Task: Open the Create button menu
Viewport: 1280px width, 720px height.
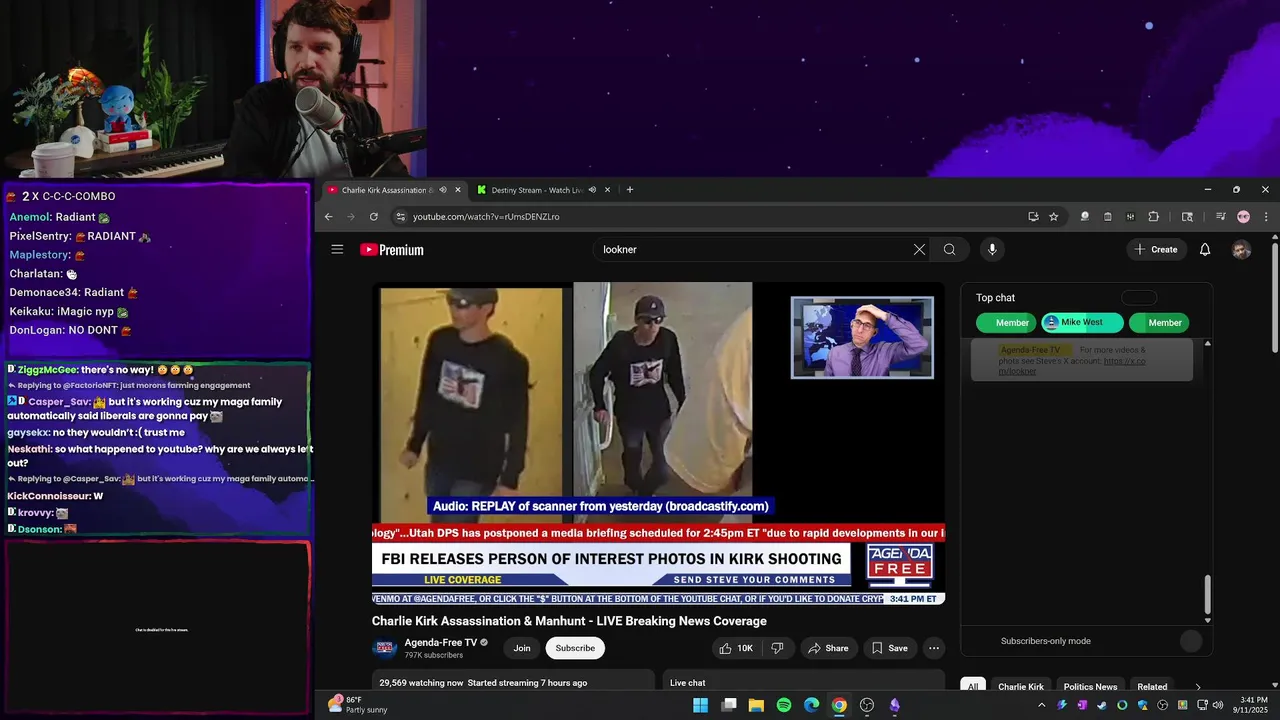Action: coord(1156,249)
